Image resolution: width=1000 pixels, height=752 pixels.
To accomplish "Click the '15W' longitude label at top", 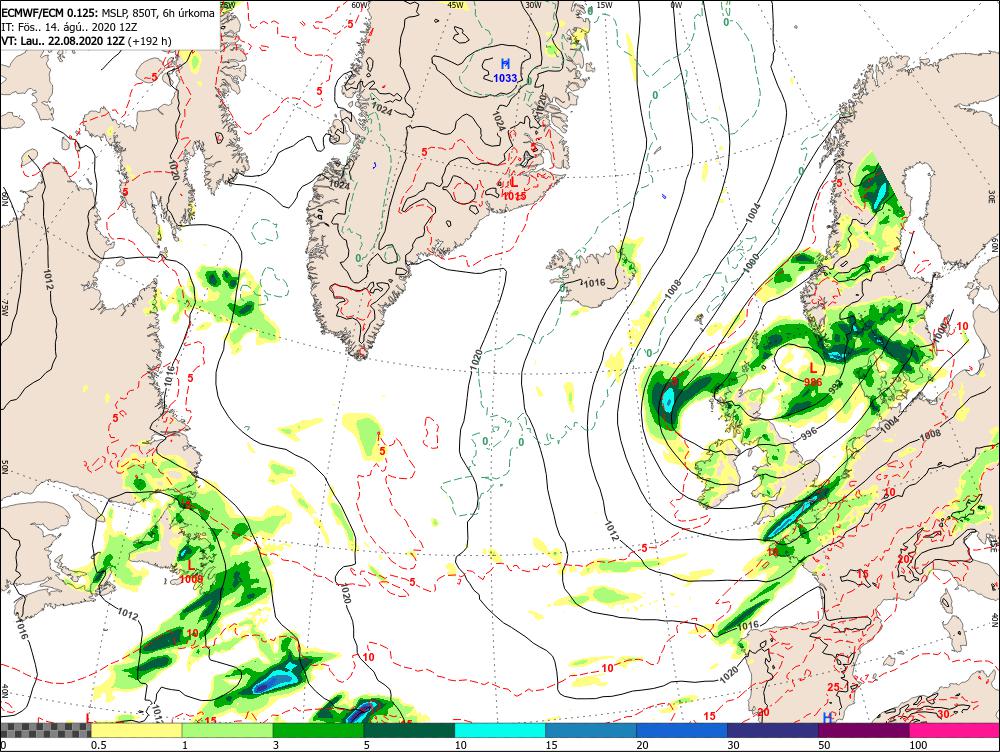I will click(605, 5).
